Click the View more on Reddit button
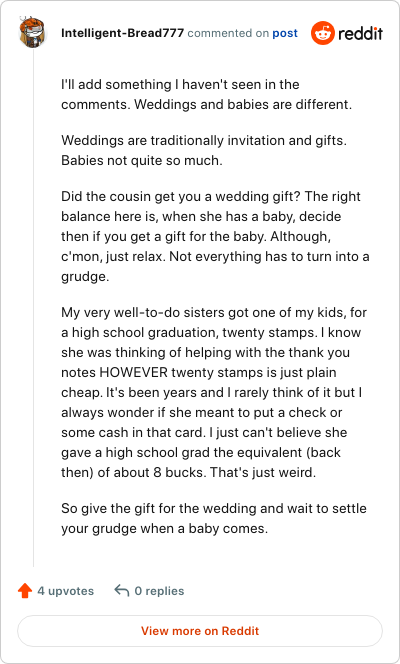This screenshot has width=400, height=664. (200, 631)
